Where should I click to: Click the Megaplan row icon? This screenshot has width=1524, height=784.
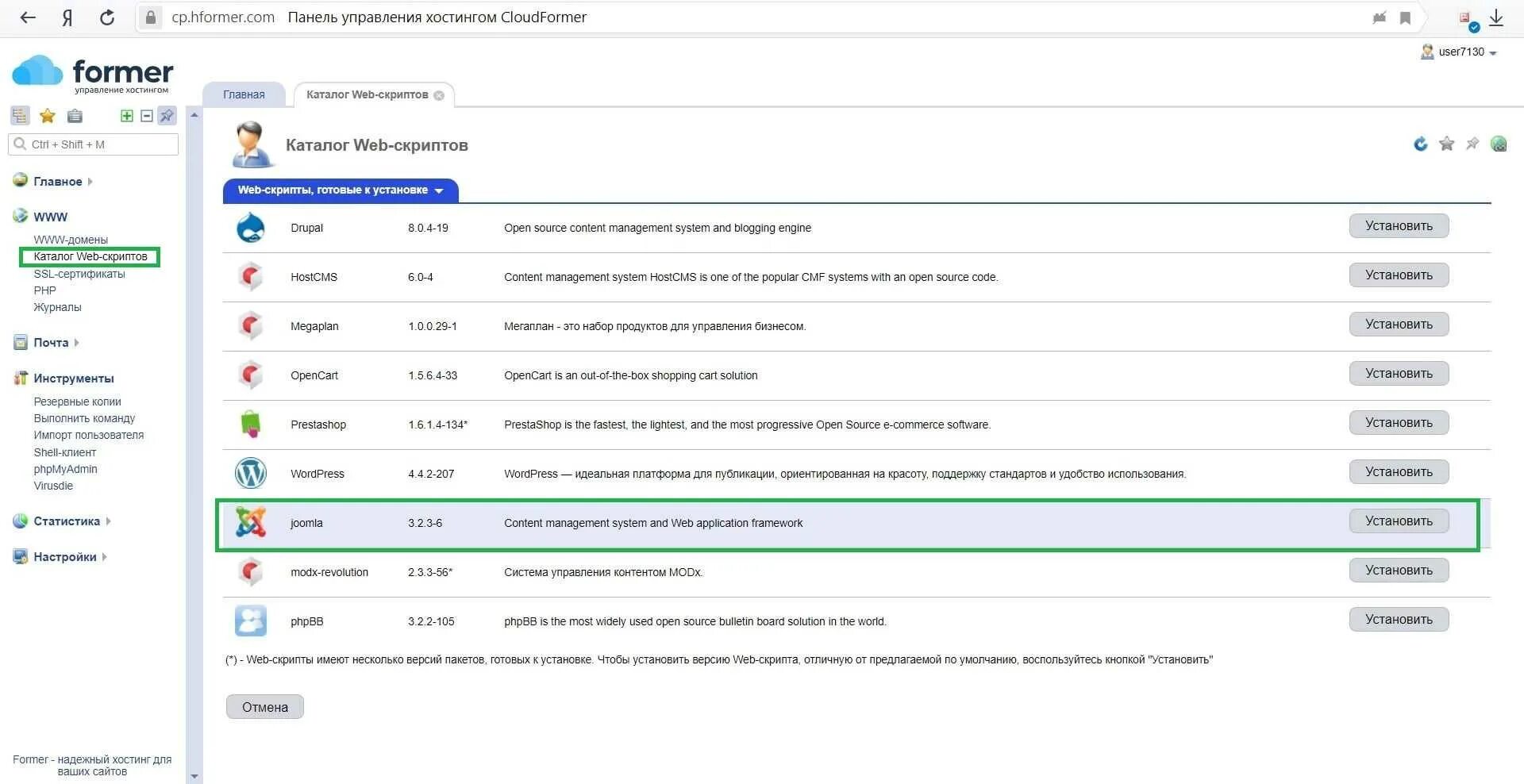(x=251, y=326)
